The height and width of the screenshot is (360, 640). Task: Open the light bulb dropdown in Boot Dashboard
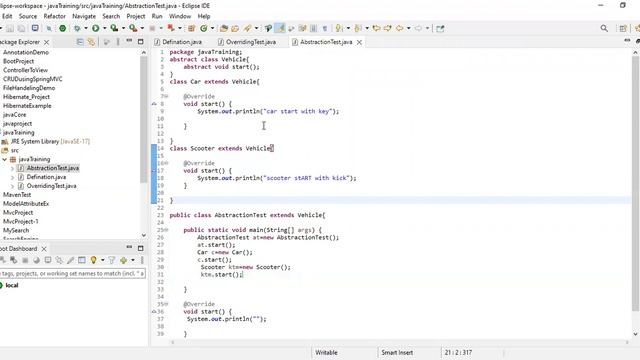[102, 260]
